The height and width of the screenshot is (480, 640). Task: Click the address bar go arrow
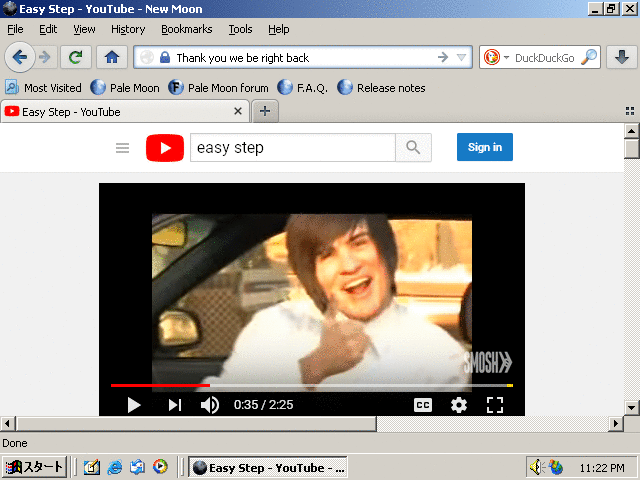pos(443,57)
